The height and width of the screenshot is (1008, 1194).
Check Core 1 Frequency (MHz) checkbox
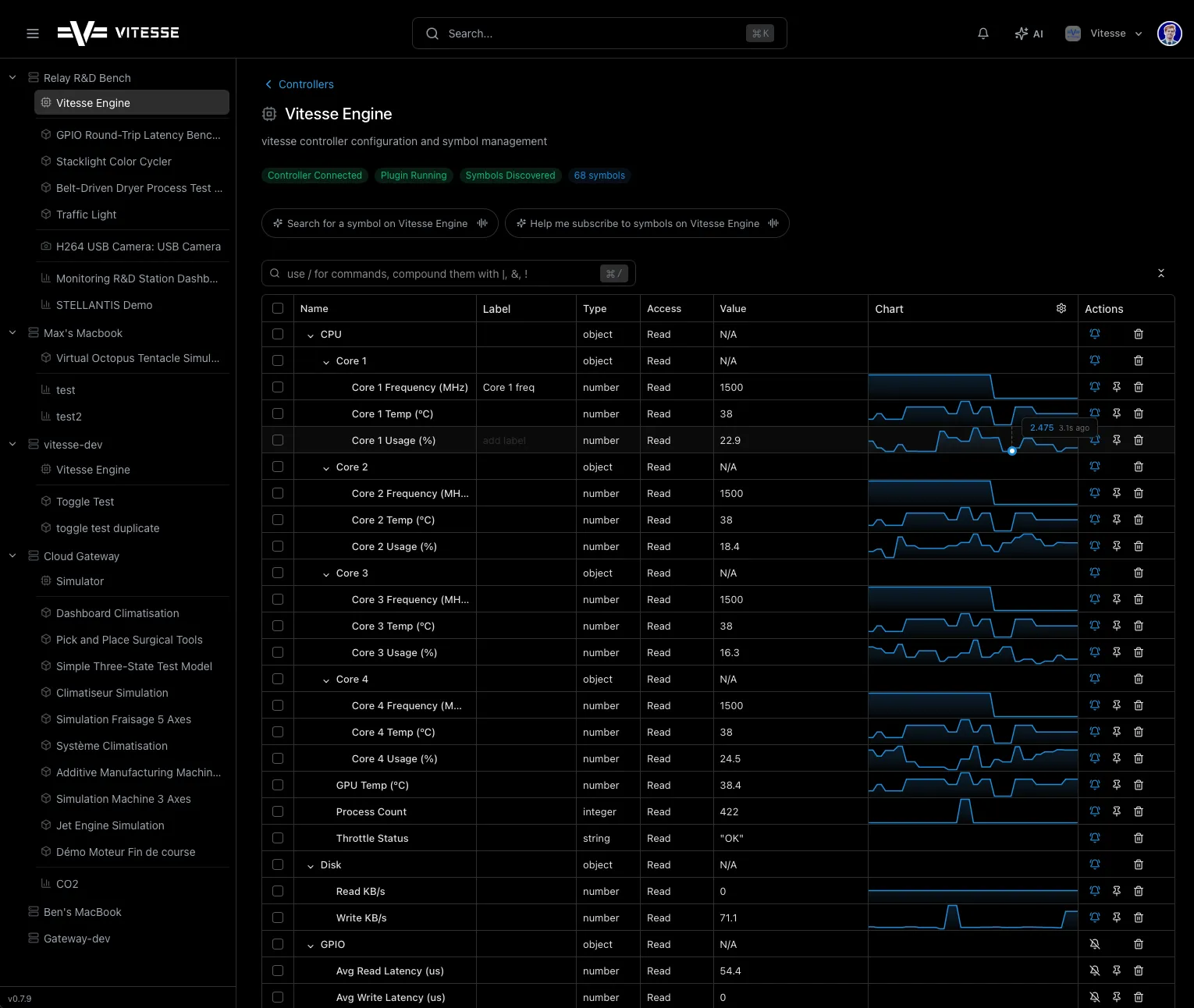(x=278, y=387)
